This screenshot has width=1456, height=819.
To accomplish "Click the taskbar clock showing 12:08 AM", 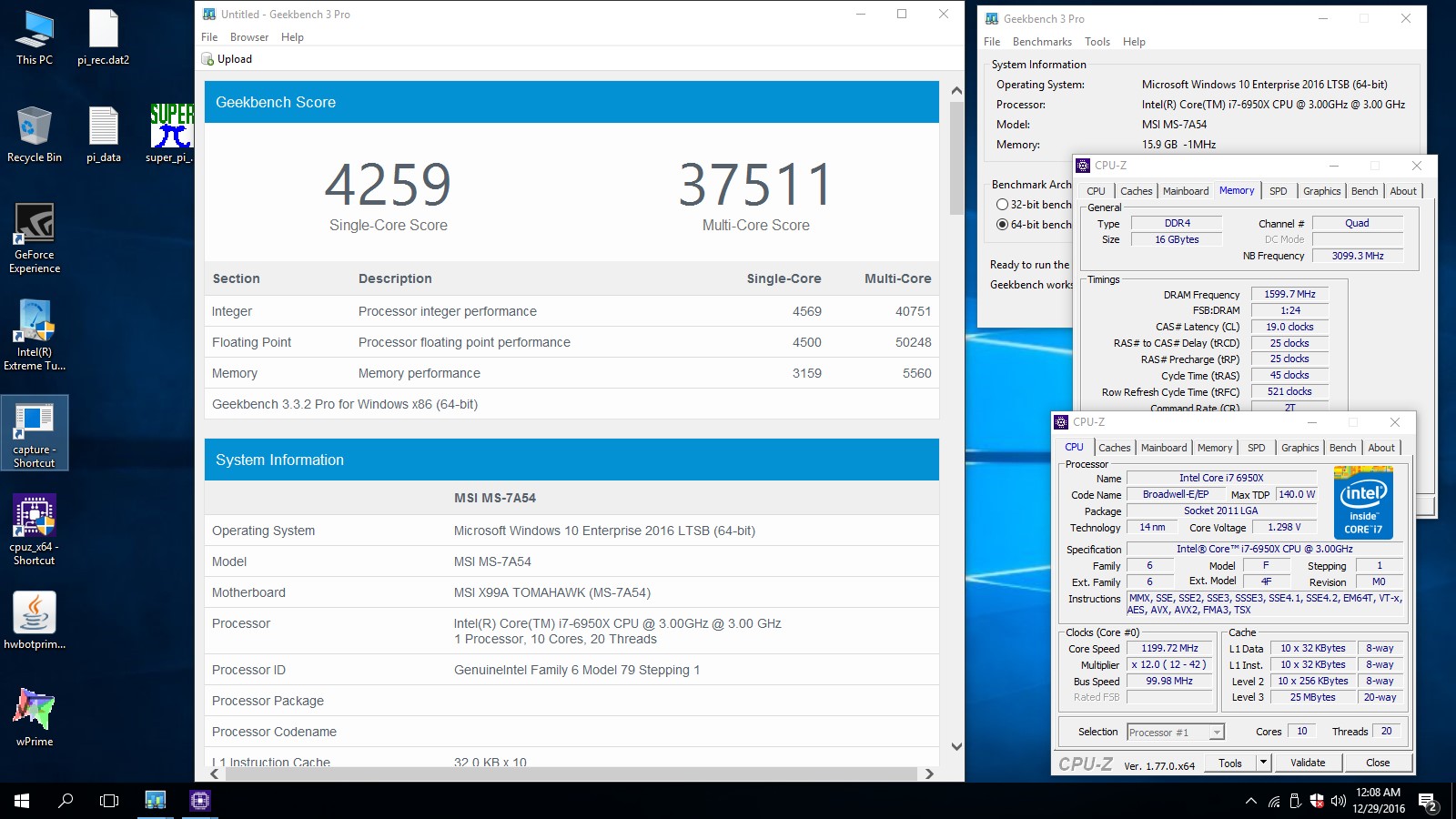I will [1379, 801].
